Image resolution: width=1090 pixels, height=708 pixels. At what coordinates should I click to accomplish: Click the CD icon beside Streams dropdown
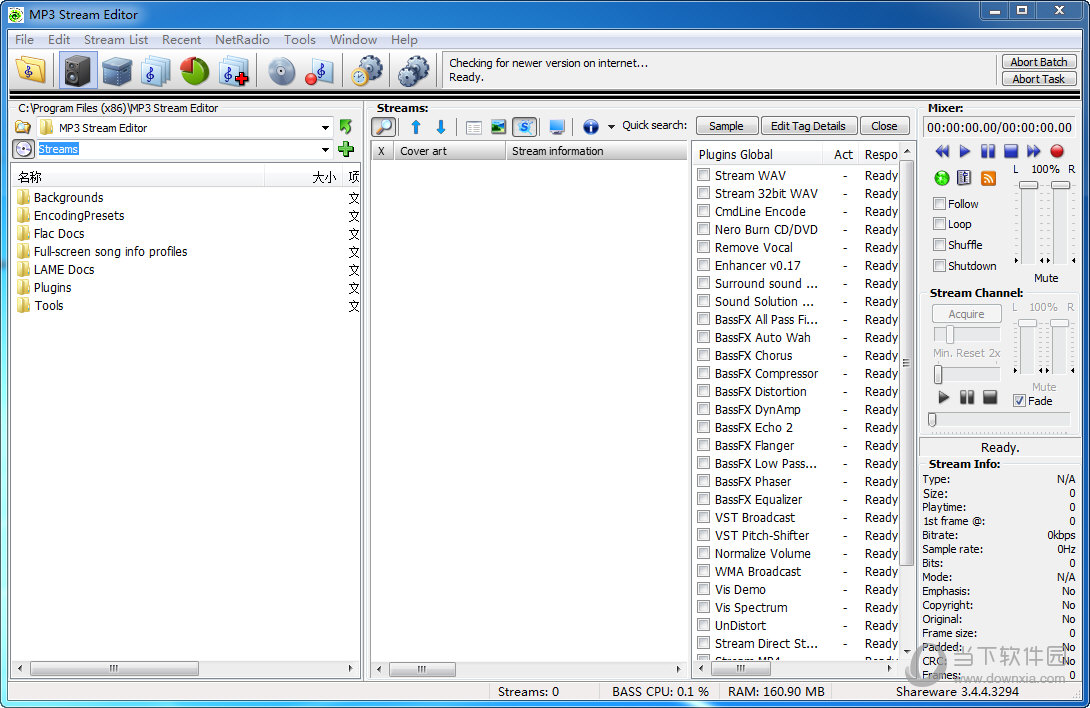pos(24,149)
